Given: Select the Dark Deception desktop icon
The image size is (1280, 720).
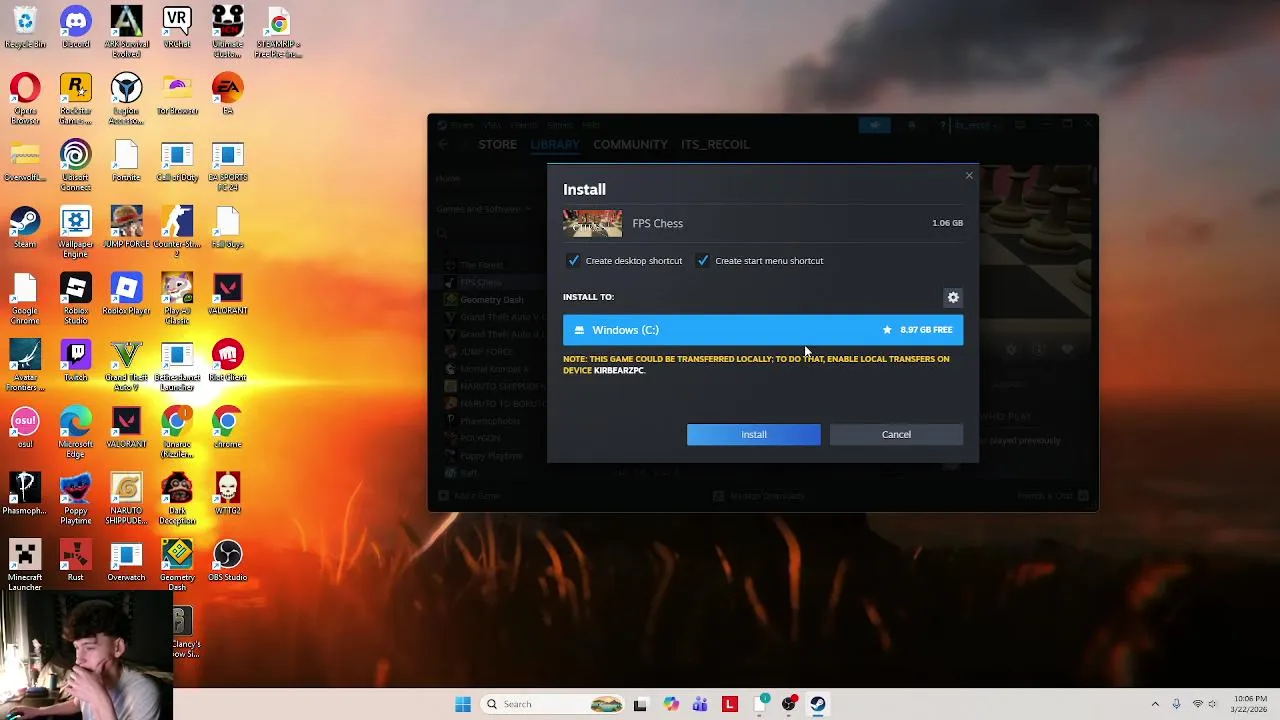Looking at the screenshot, I should (x=177, y=497).
